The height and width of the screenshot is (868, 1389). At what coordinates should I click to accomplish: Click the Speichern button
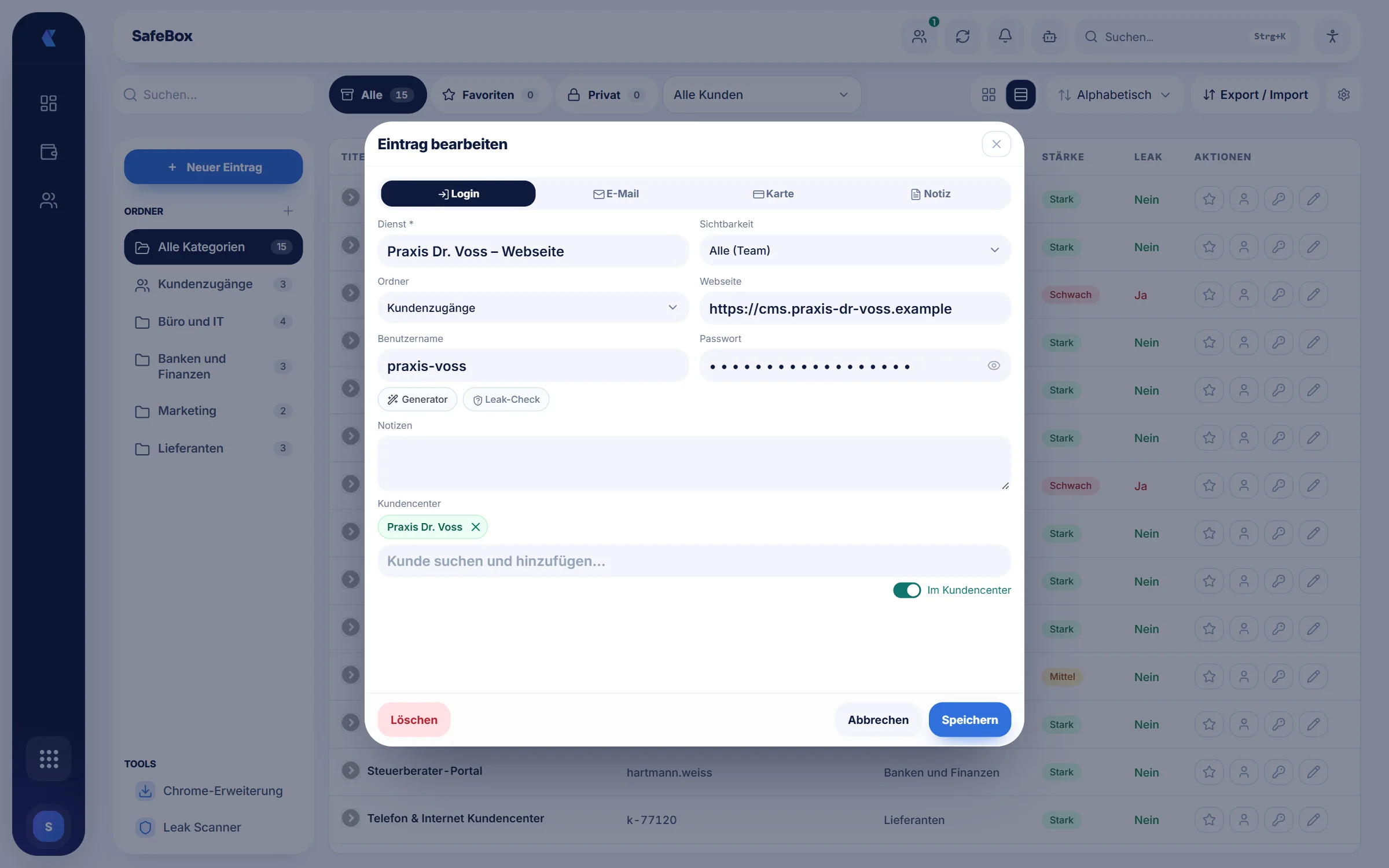pos(969,719)
